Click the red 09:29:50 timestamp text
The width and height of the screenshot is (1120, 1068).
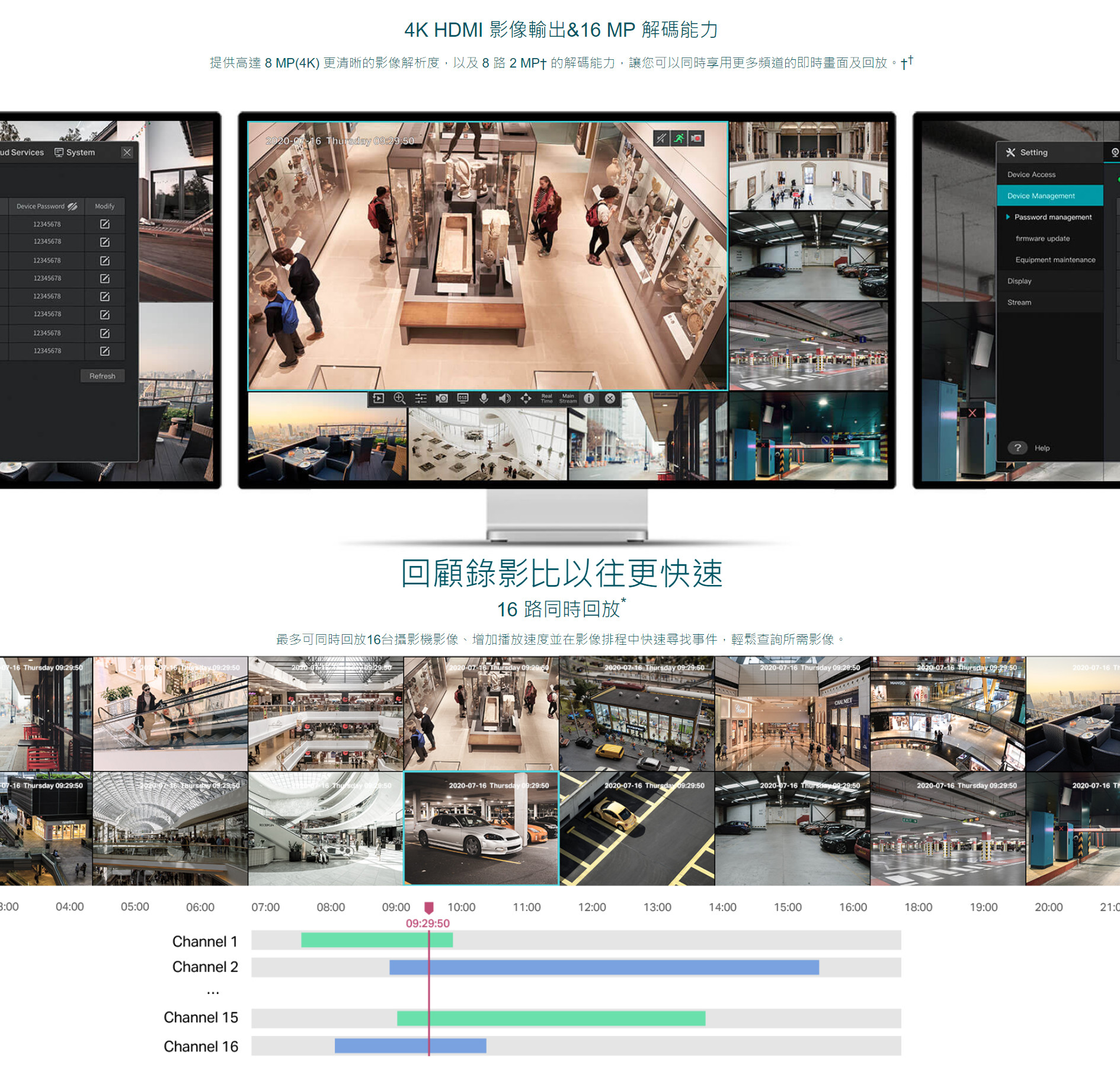coord(428,923)
